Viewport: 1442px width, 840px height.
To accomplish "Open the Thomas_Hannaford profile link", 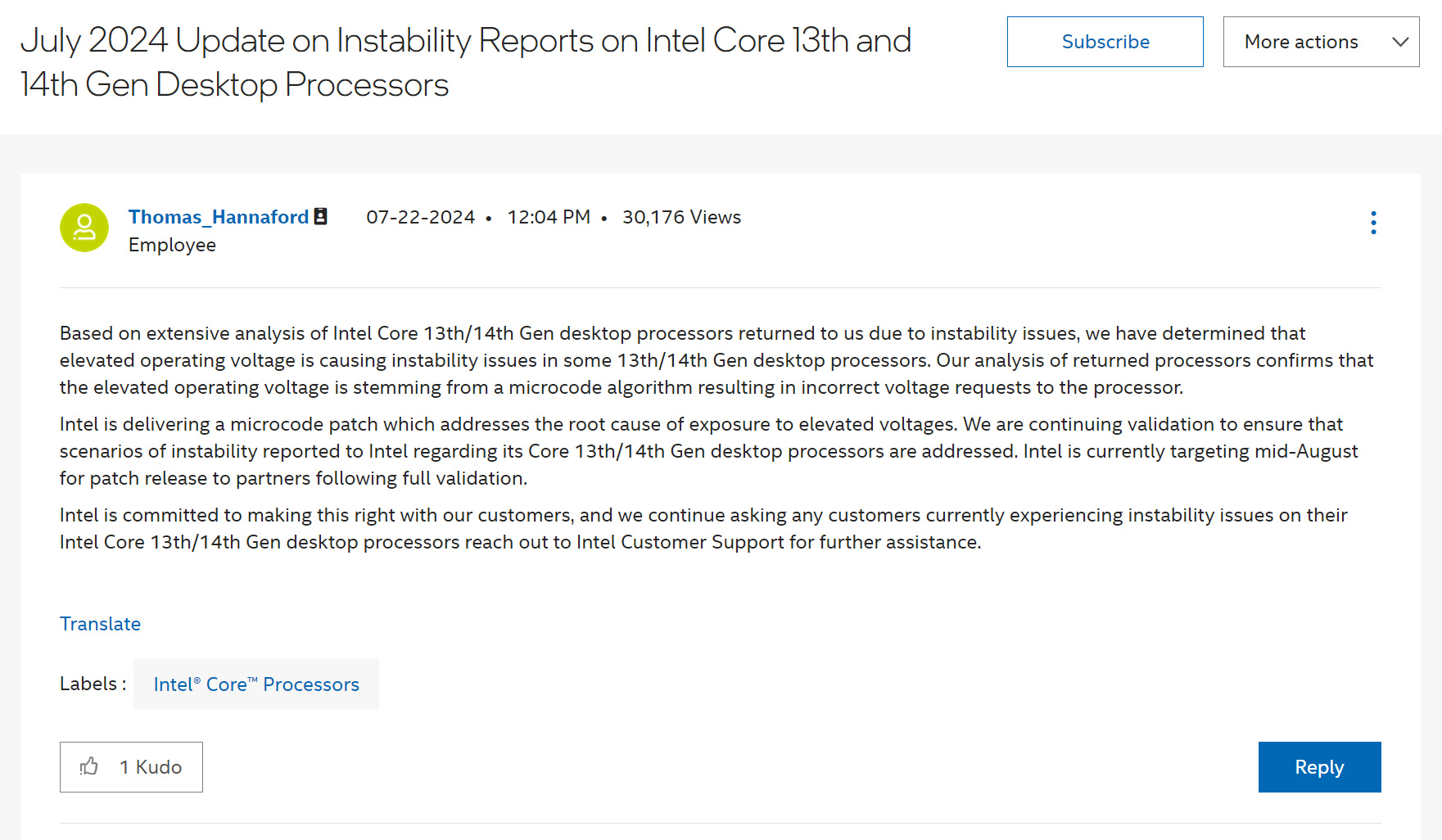I will (218, 217).
